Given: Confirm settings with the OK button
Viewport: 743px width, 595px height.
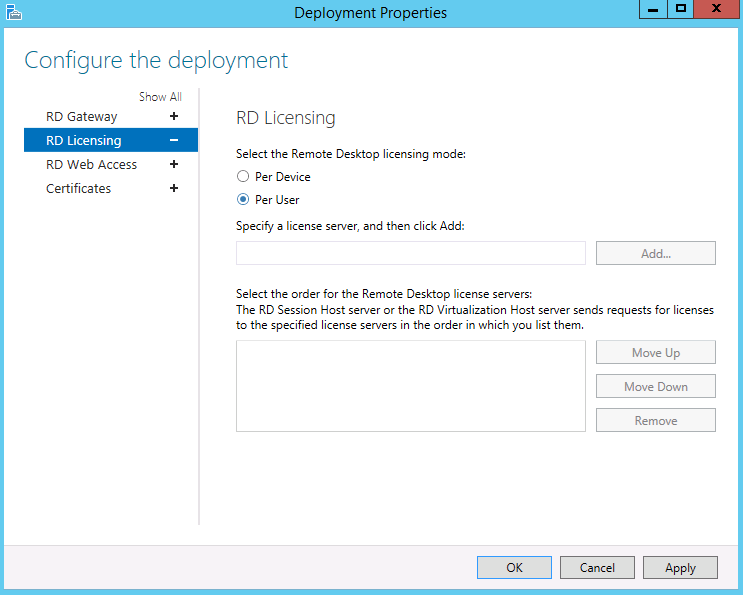Looking at the screenshot, I should pyautogui.click(x=514, y=568).
